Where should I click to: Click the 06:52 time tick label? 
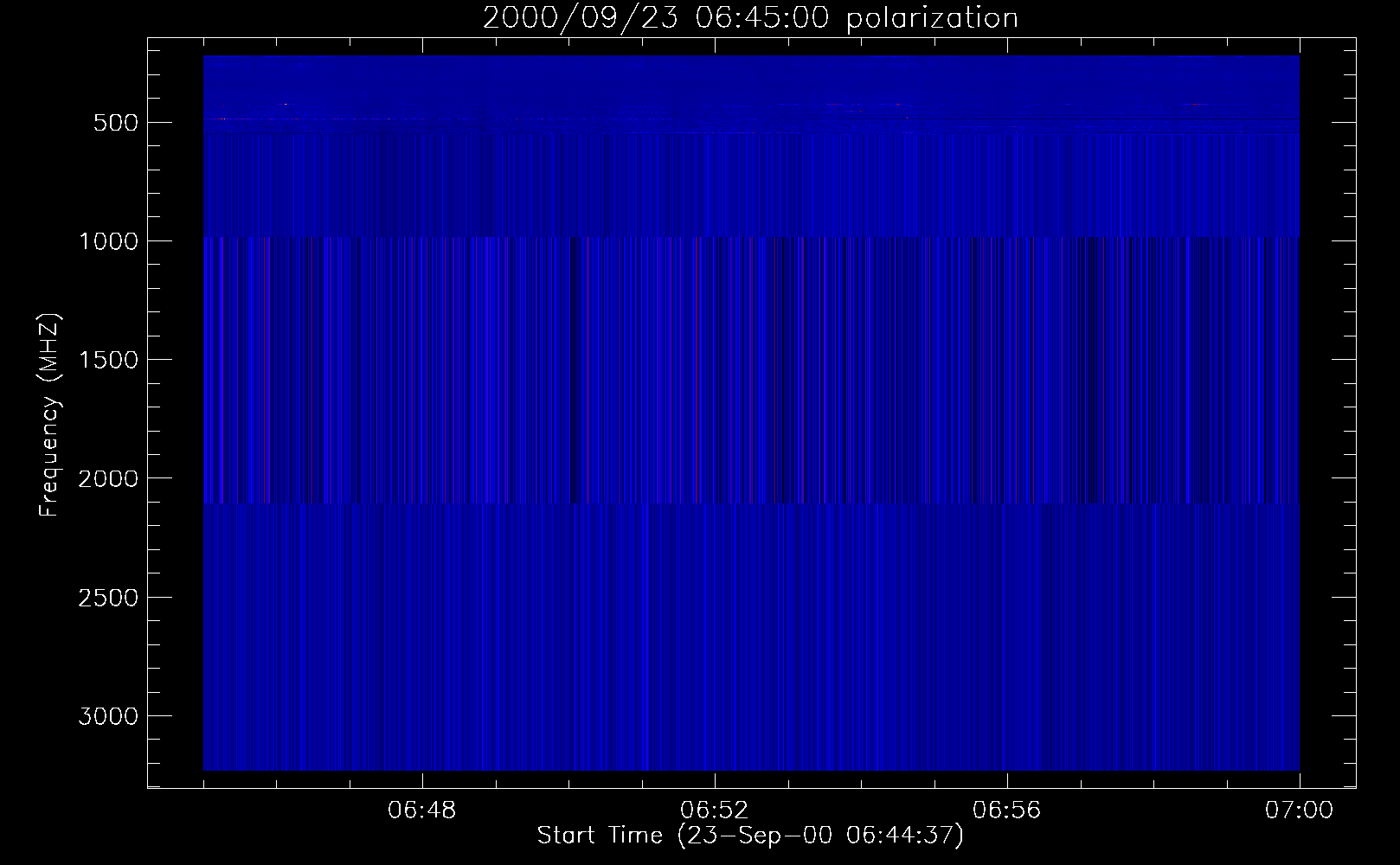click(715, 811)
